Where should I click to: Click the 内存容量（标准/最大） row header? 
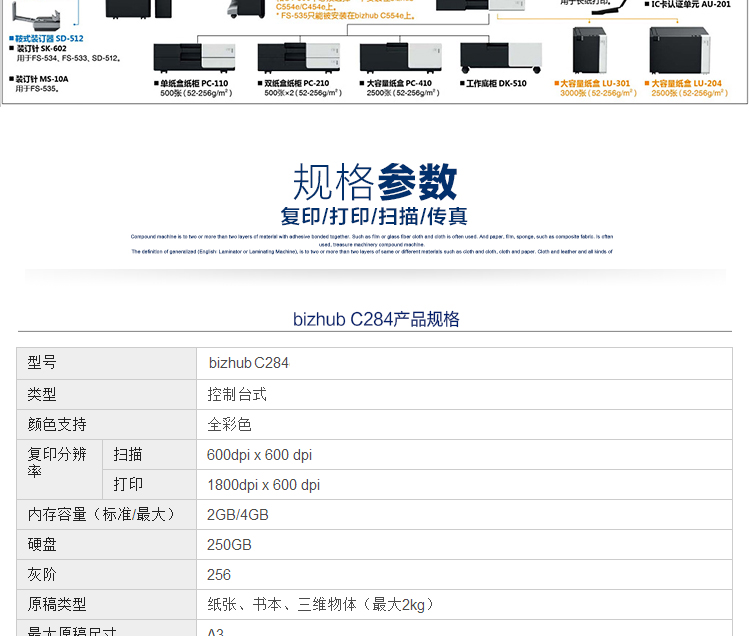click(107, 515)
